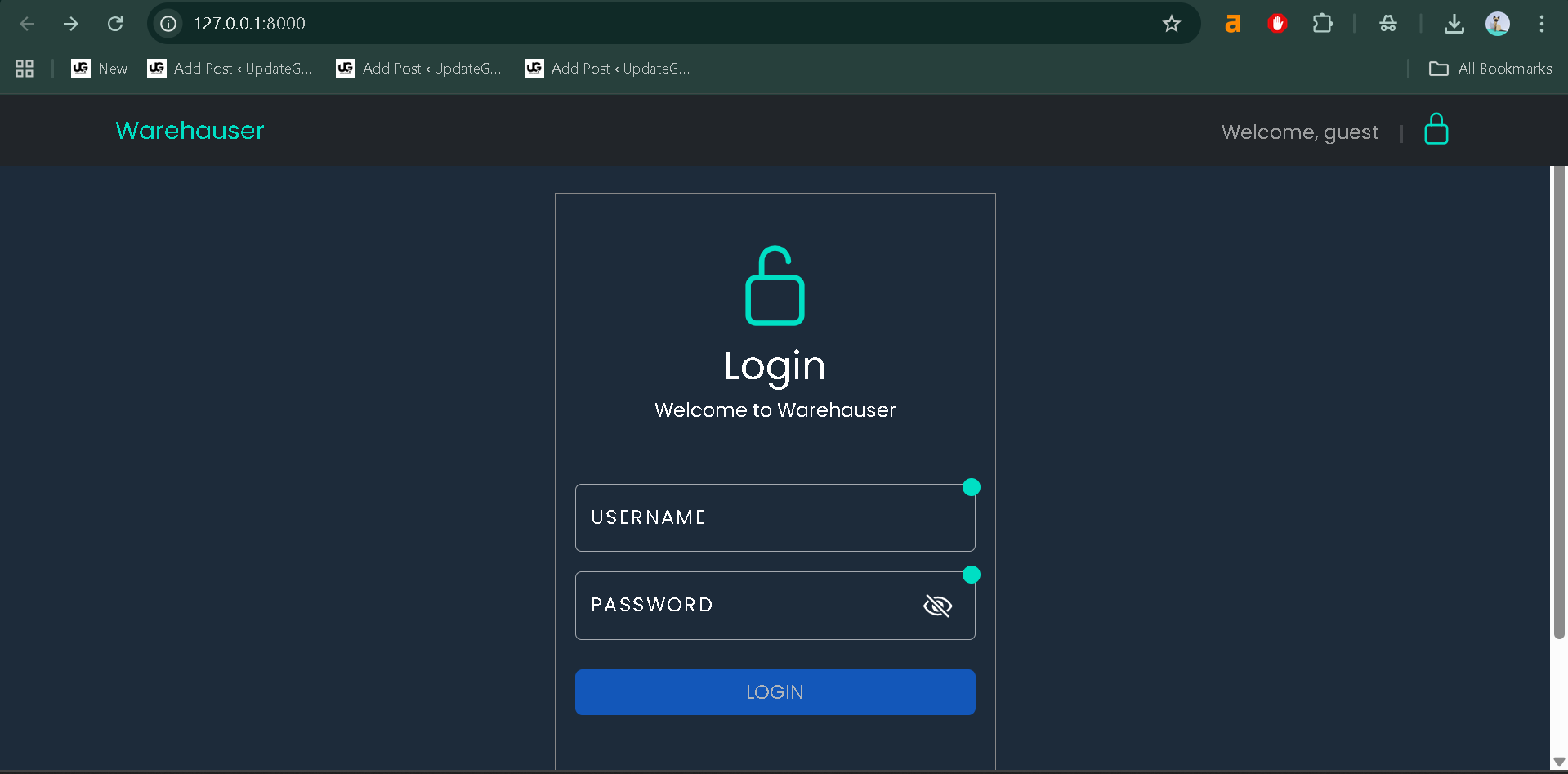Toggle password visibility with the eye icon
The width and height of the screenshot is (1568, 774).
pos(937,606)
